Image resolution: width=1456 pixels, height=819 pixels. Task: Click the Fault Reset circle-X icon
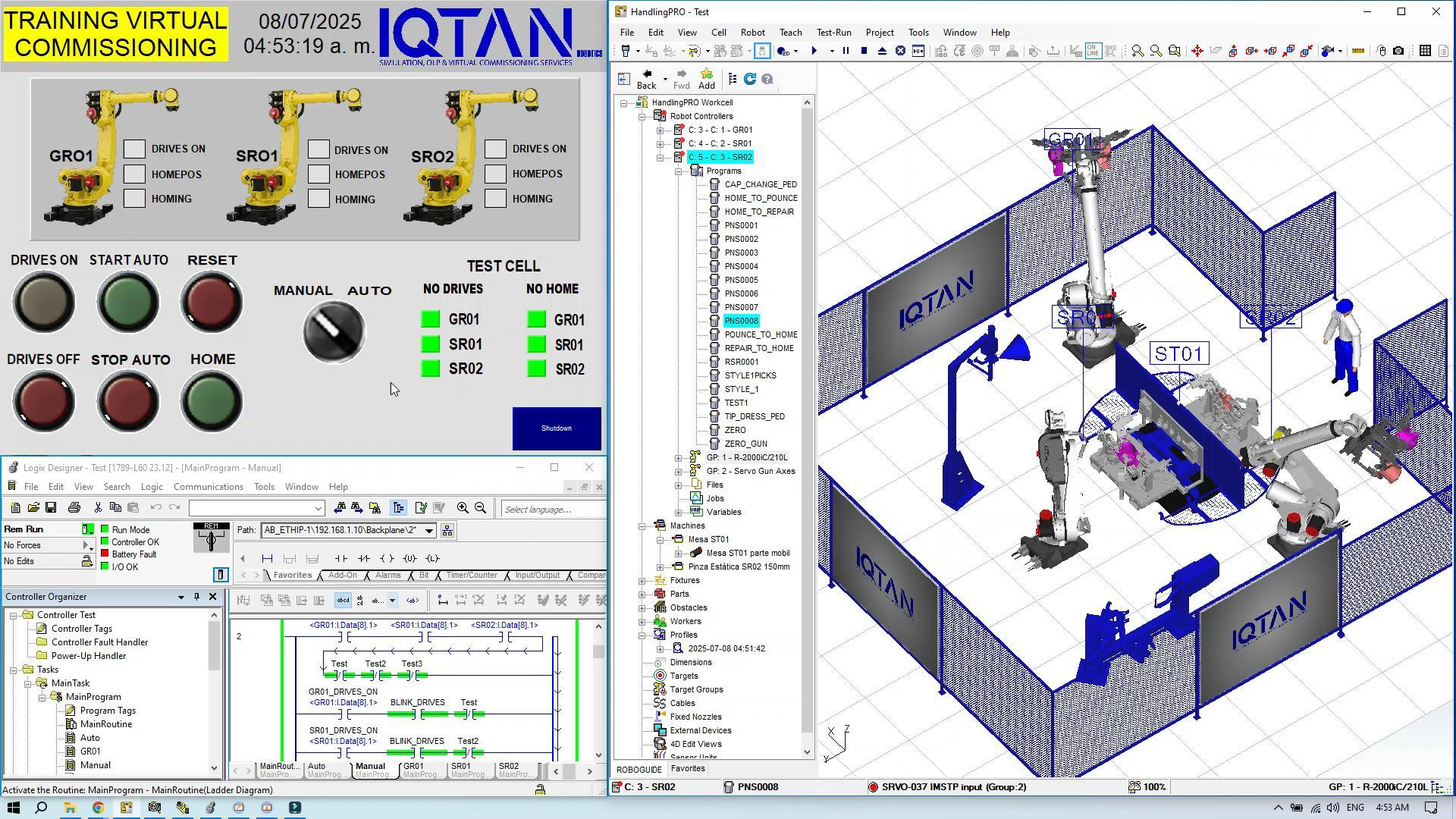pos(900,51)
